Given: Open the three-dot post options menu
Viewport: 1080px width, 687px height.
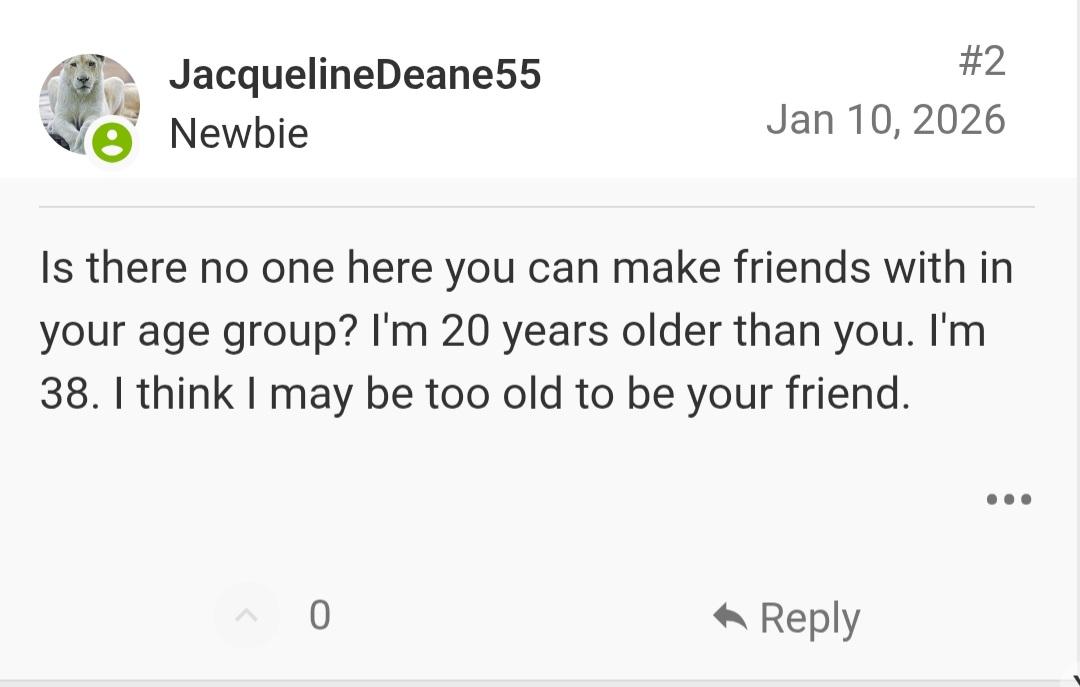Looking at the screenshot, I should click(x=1008, y=499).
